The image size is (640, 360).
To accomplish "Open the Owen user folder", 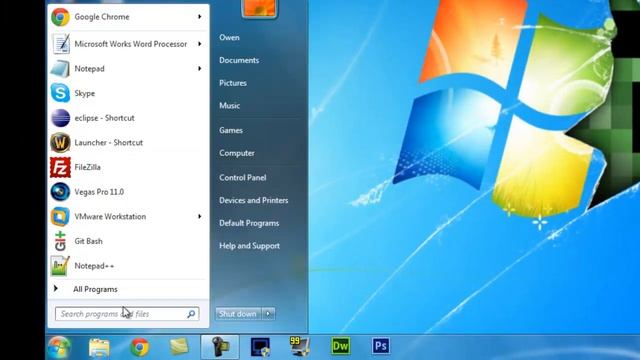I will 229,38.
